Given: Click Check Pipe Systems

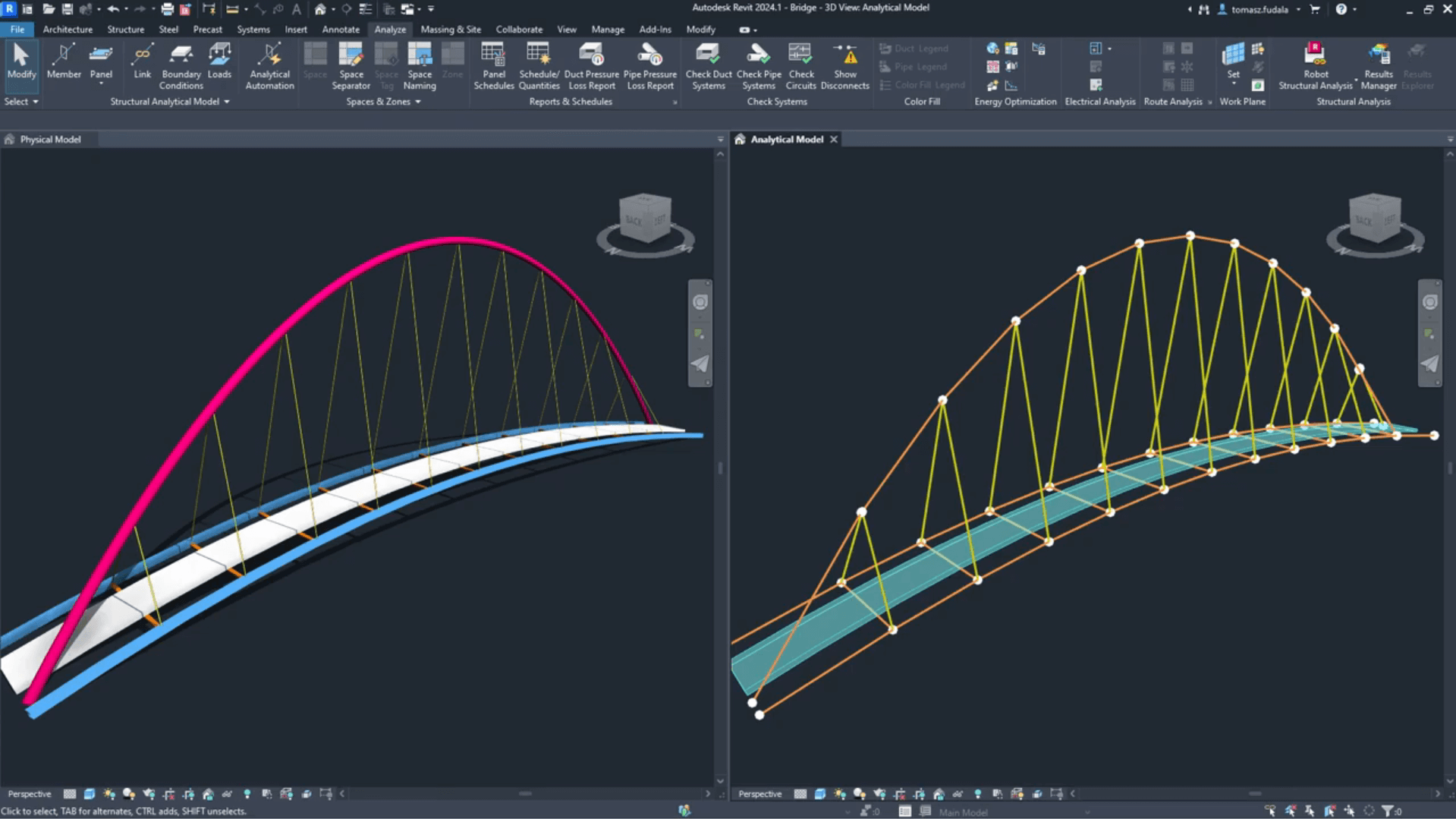Looking at the screenshot, I should [x=759, y=67].
